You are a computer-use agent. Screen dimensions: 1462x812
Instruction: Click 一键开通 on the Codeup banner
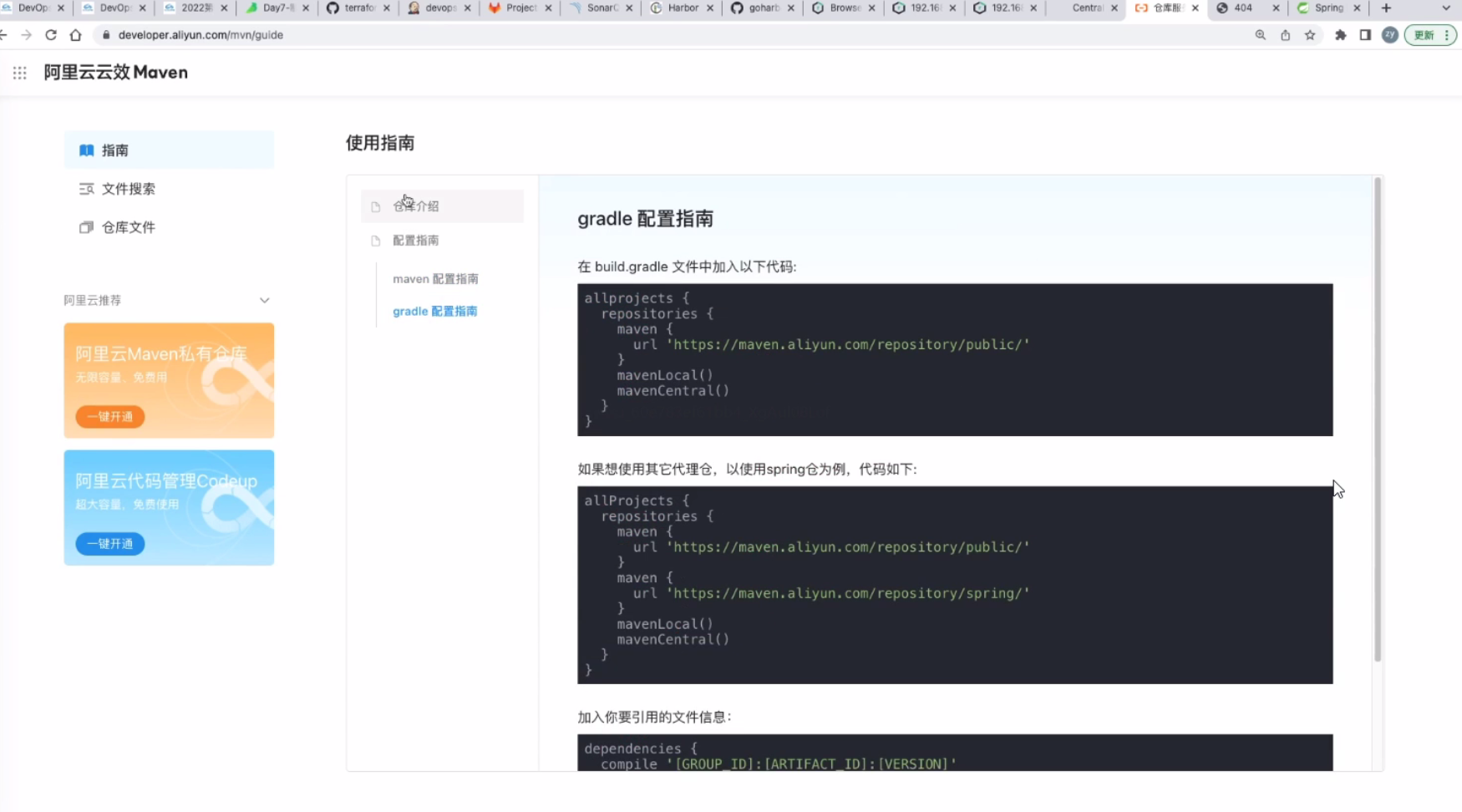(110, 544)
